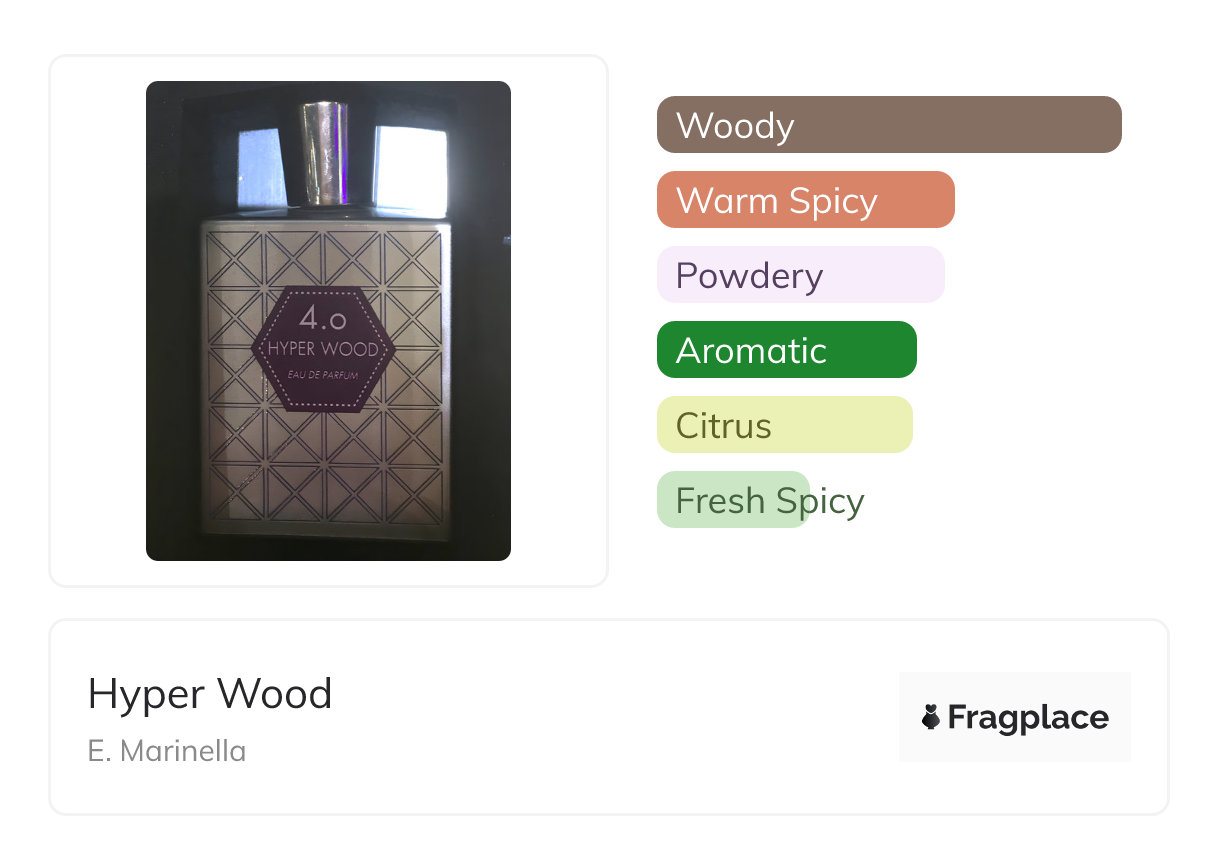Click the Fresh Spicy label text
1218x864 pixels.
coord(770,501)
